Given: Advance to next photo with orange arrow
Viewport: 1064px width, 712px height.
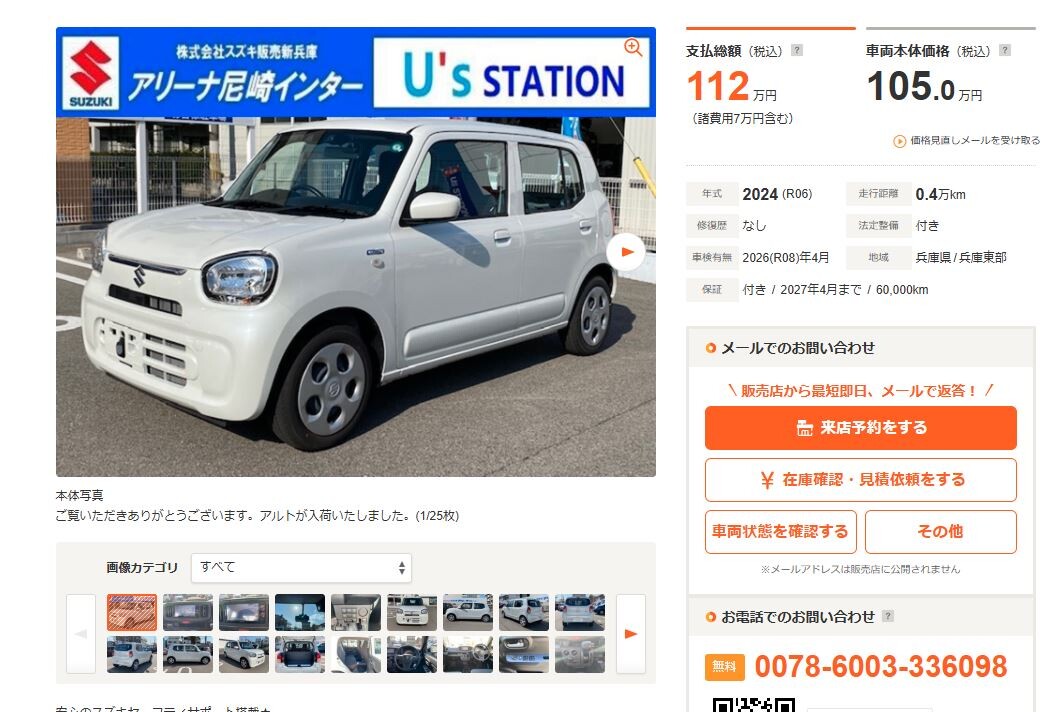Looking at the screenshot, I should tap(626, 252).
